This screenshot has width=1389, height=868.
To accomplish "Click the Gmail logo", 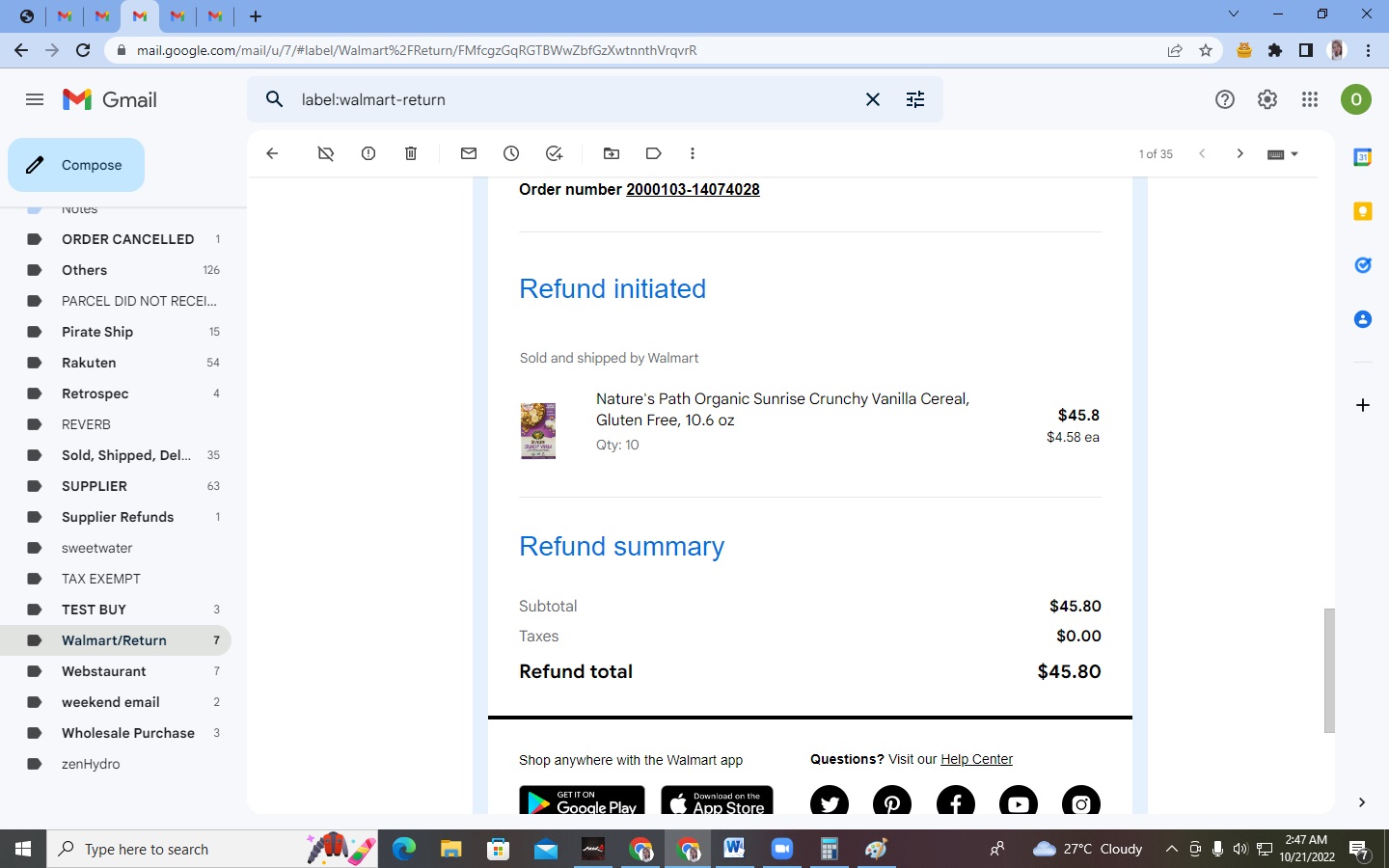I will (x=110, y=99).
